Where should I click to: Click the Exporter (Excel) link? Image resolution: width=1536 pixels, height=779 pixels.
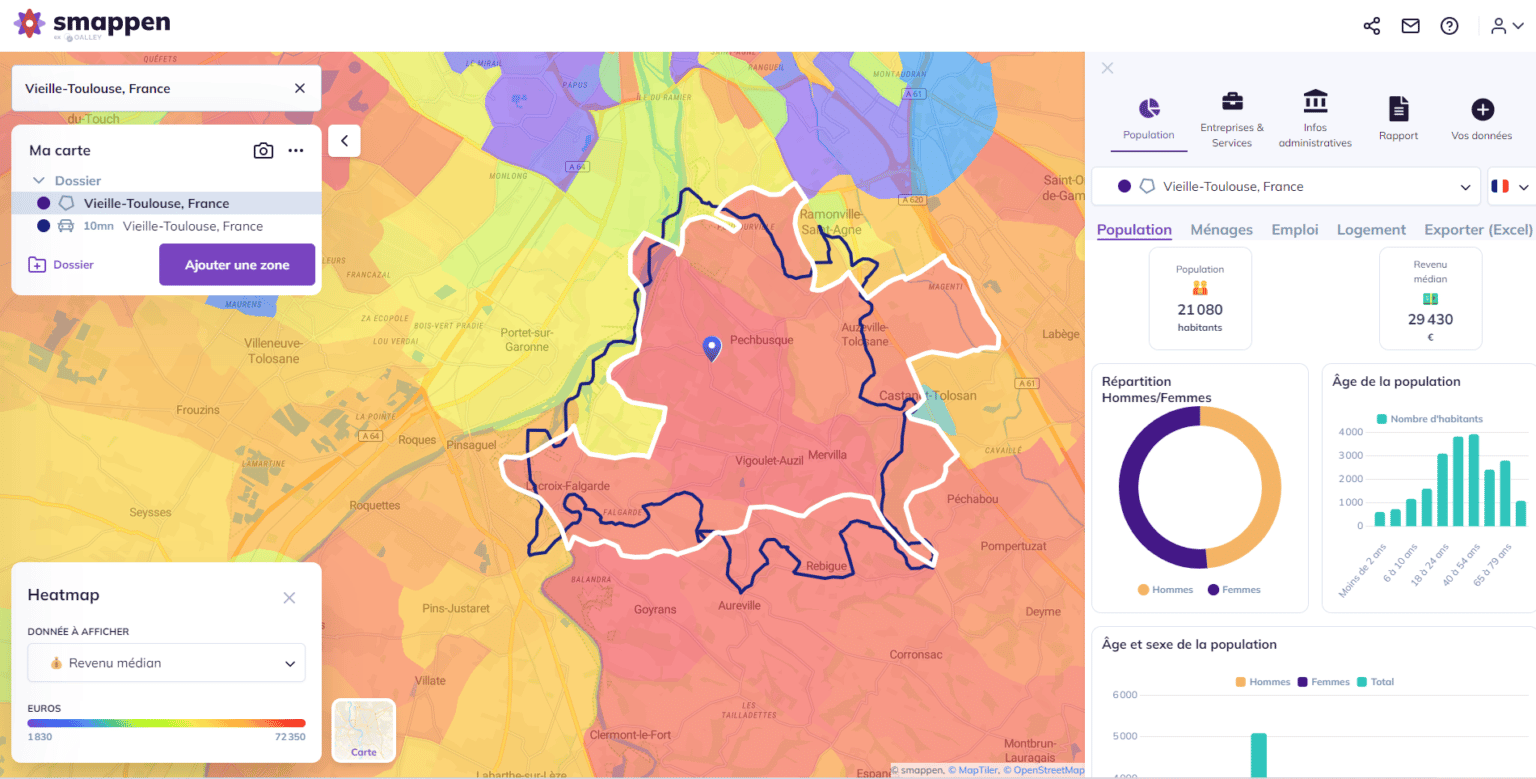[x=1478, y=230]
